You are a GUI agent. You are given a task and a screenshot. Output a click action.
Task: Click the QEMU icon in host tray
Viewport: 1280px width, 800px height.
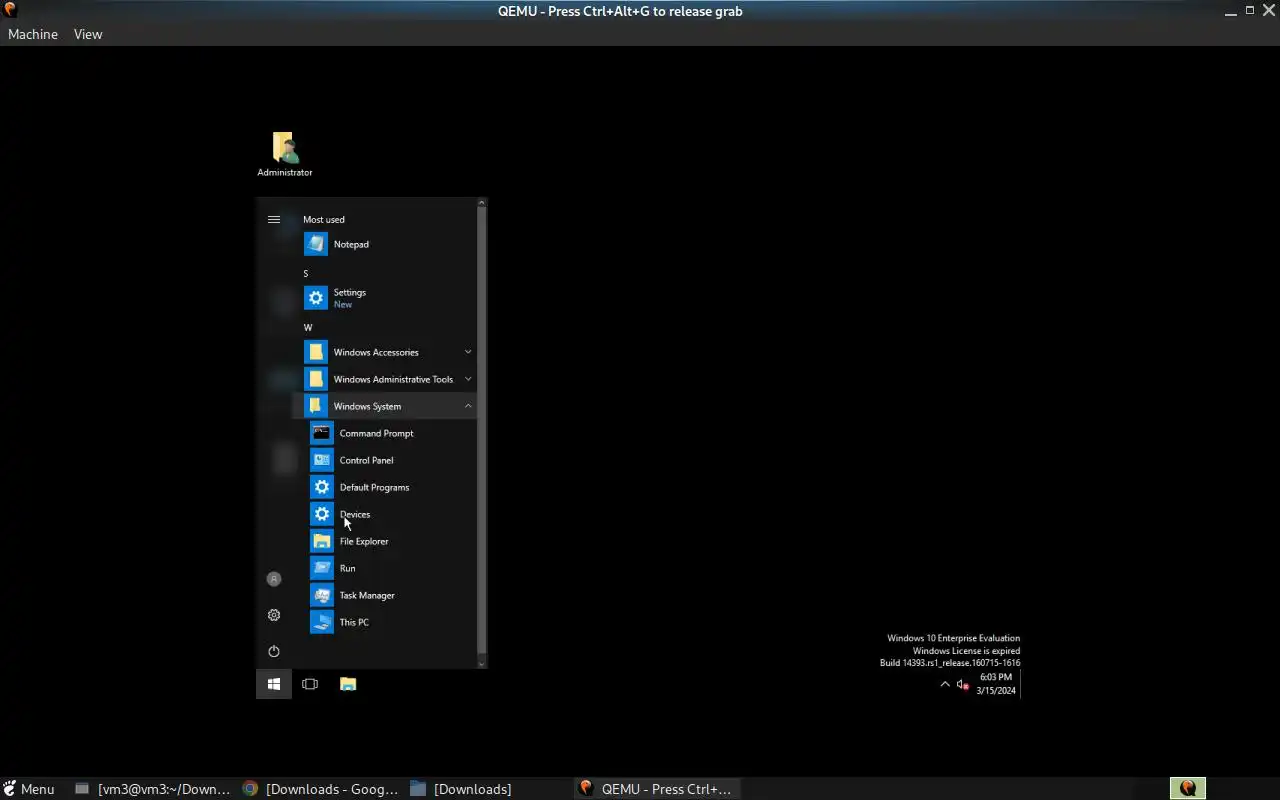pos(1188,788)
